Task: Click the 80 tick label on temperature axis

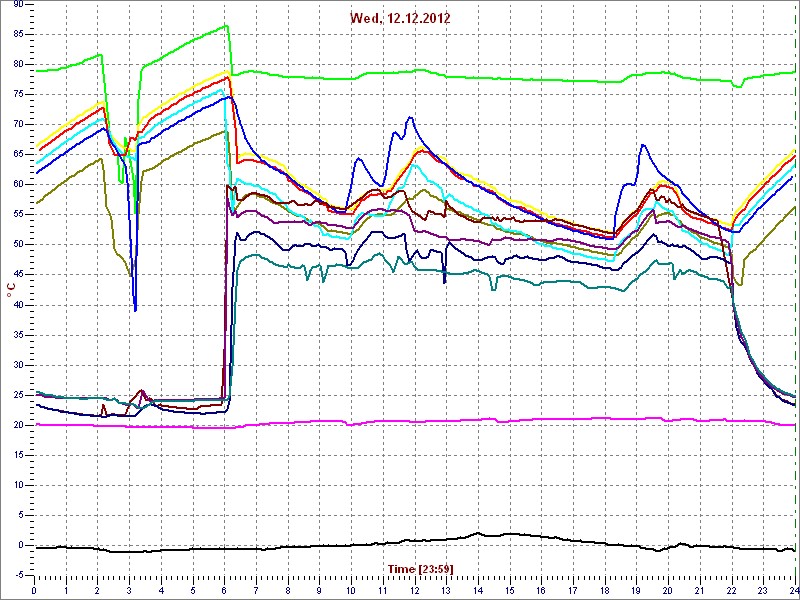Action: [17, 64]
